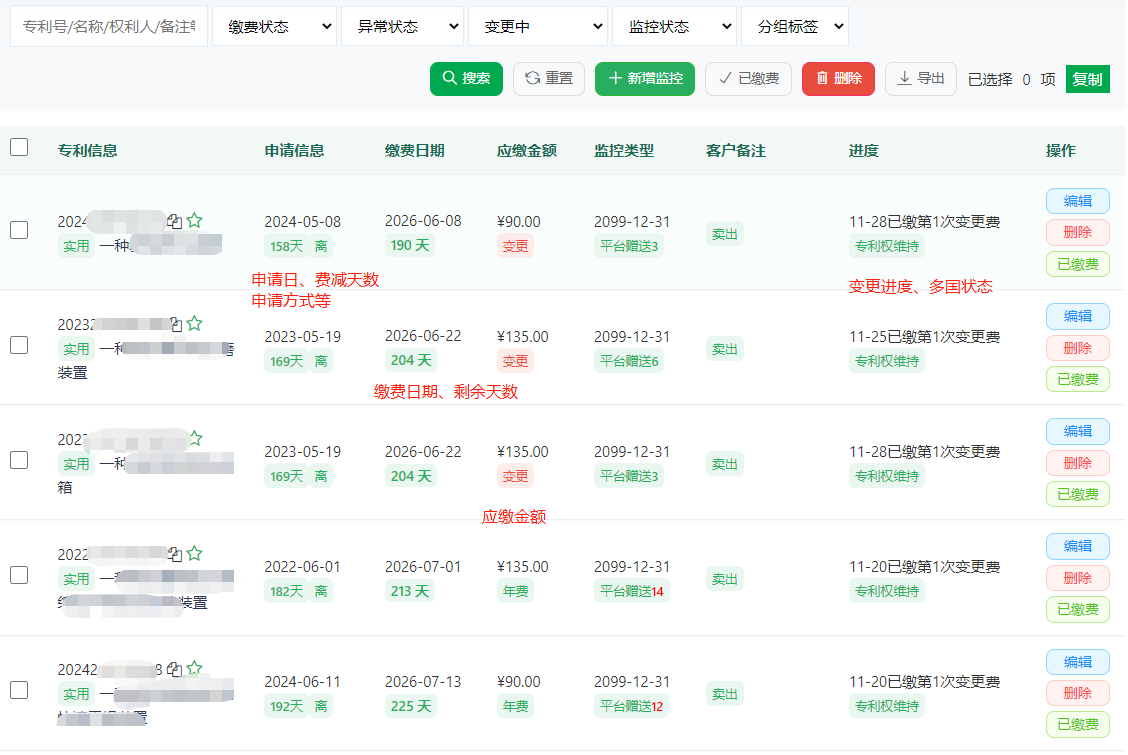Check the select-all checkbox in table header
This screenshot has height=755, width=1128.
tap(18, 147)
